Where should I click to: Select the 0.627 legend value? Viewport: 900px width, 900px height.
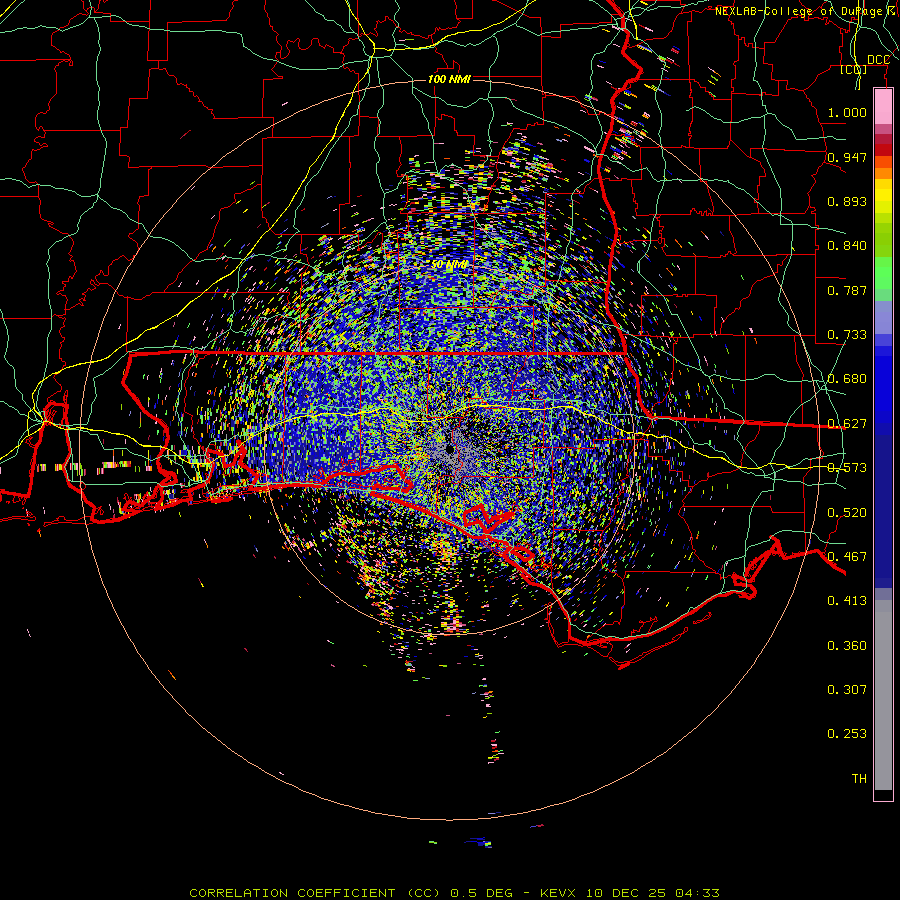(847, 424)
